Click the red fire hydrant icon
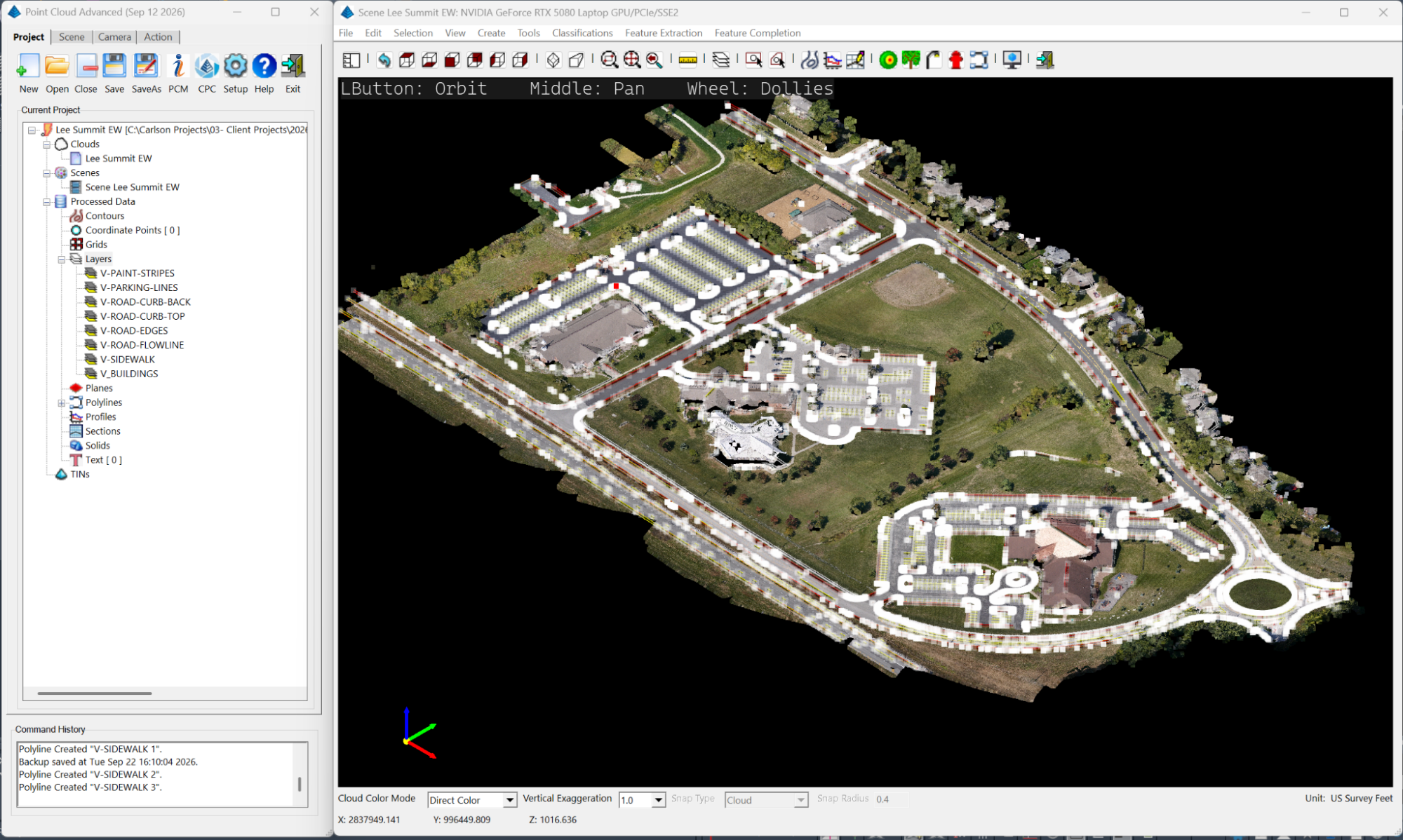Image resolution: width=1403 pixels, height=840 pixels. click(x=955, y=60)
